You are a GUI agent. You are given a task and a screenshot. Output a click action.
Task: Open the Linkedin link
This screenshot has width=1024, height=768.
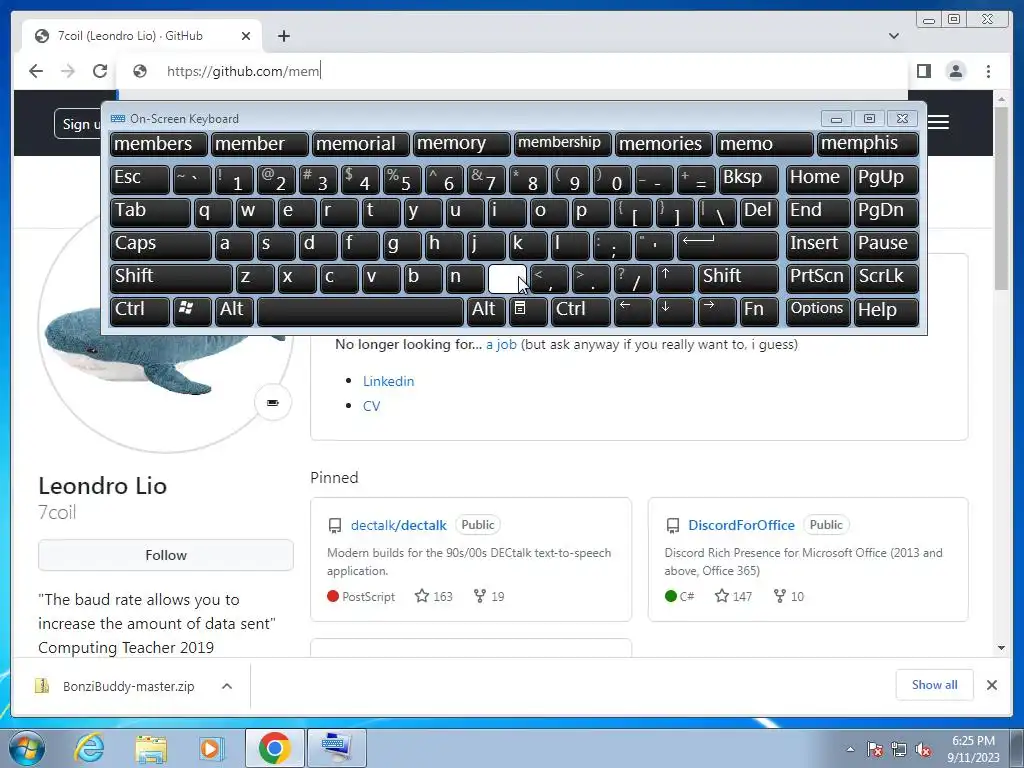coord(389,381)
